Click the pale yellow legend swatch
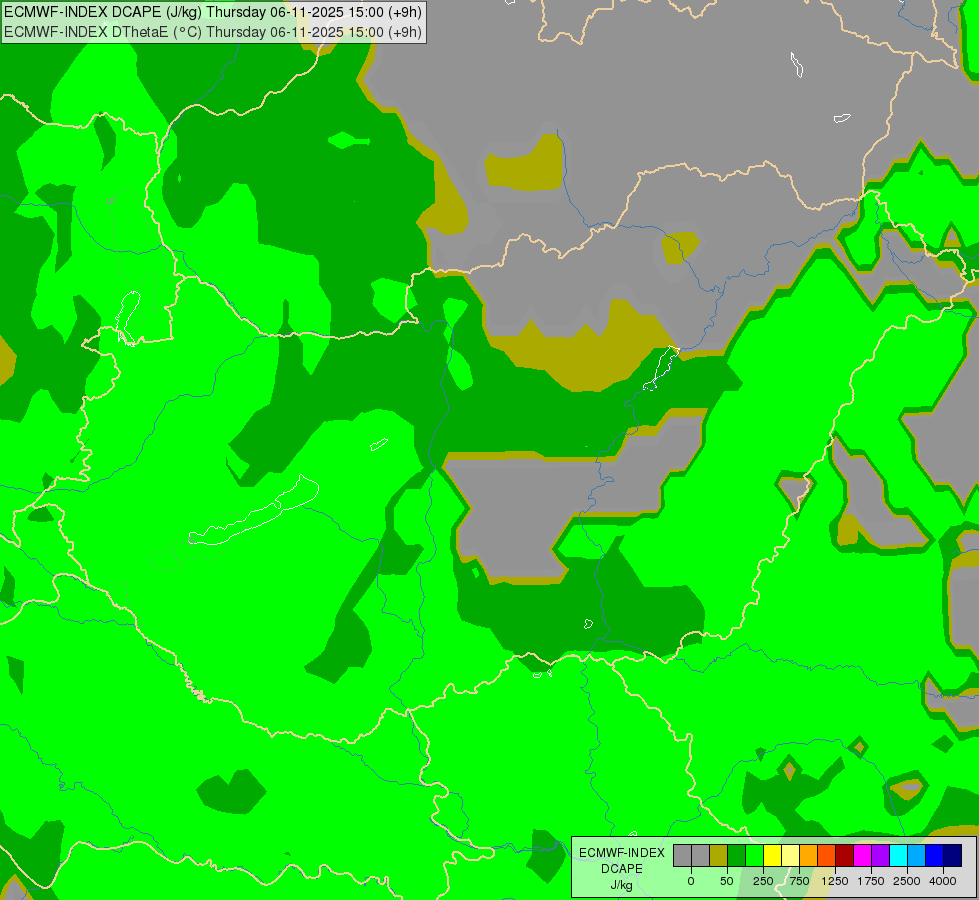 pos(790,856)
